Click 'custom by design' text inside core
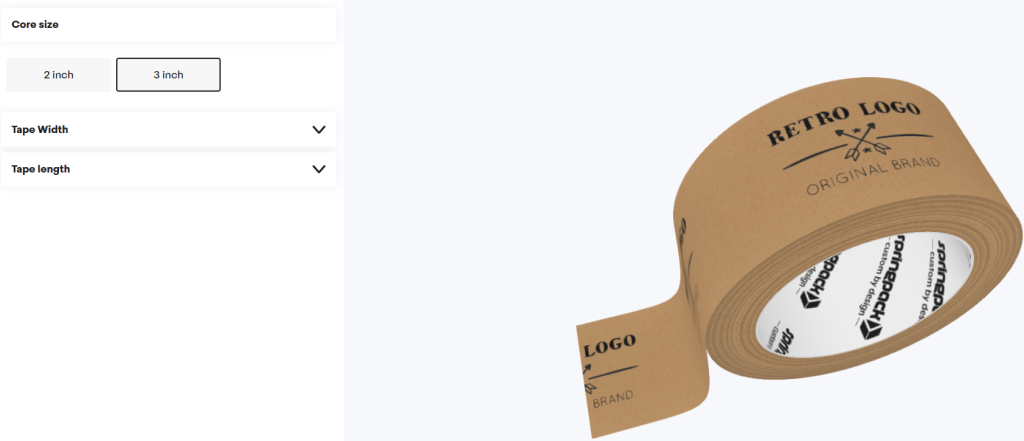 click(872, 282)
